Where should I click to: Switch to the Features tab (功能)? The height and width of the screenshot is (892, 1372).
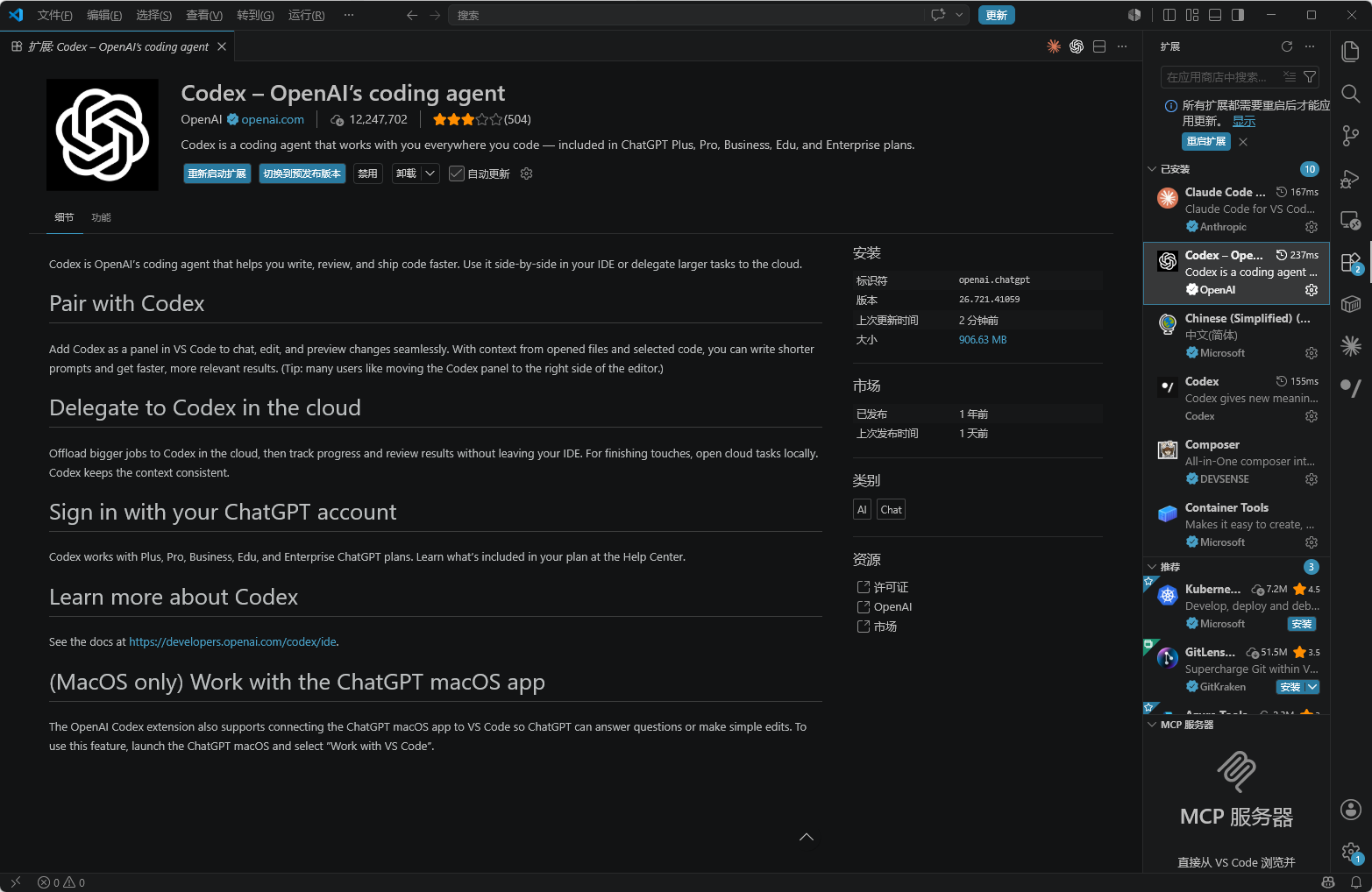102,217
